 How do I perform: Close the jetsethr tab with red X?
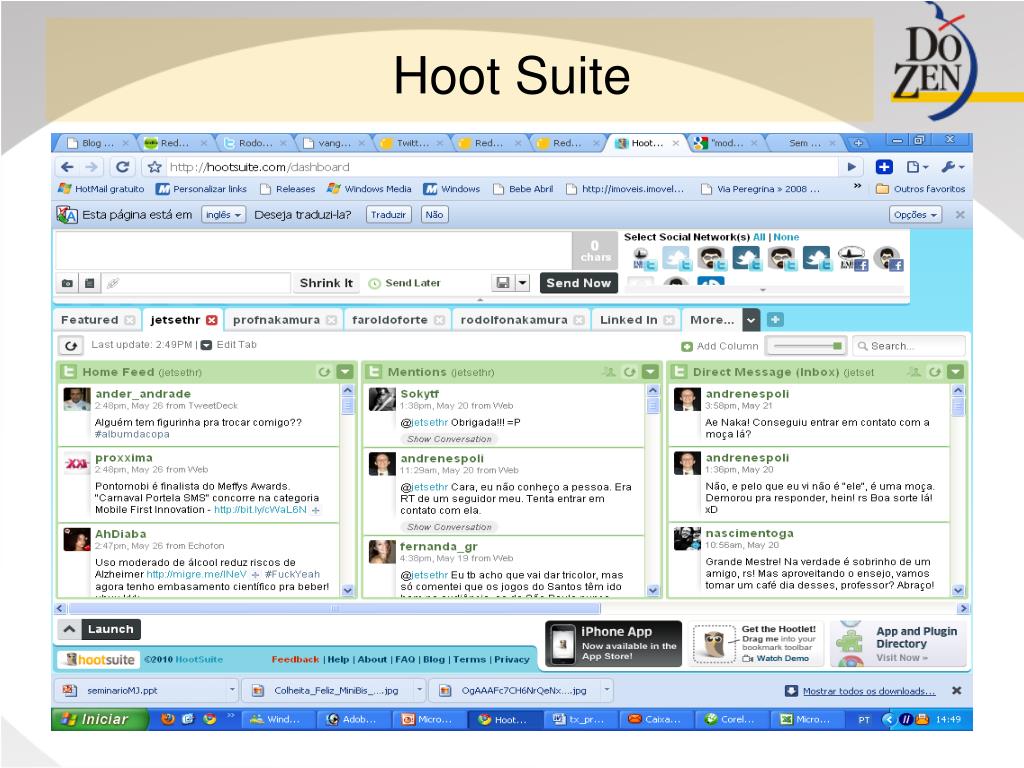point(212,320)
